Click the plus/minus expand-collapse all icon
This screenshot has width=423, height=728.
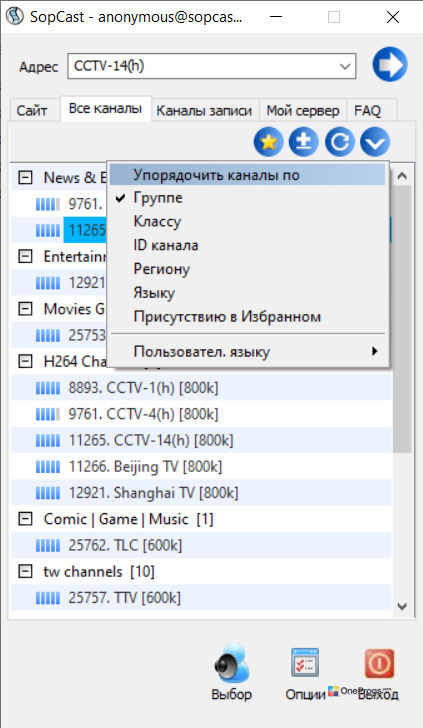[x=304, y=142]
